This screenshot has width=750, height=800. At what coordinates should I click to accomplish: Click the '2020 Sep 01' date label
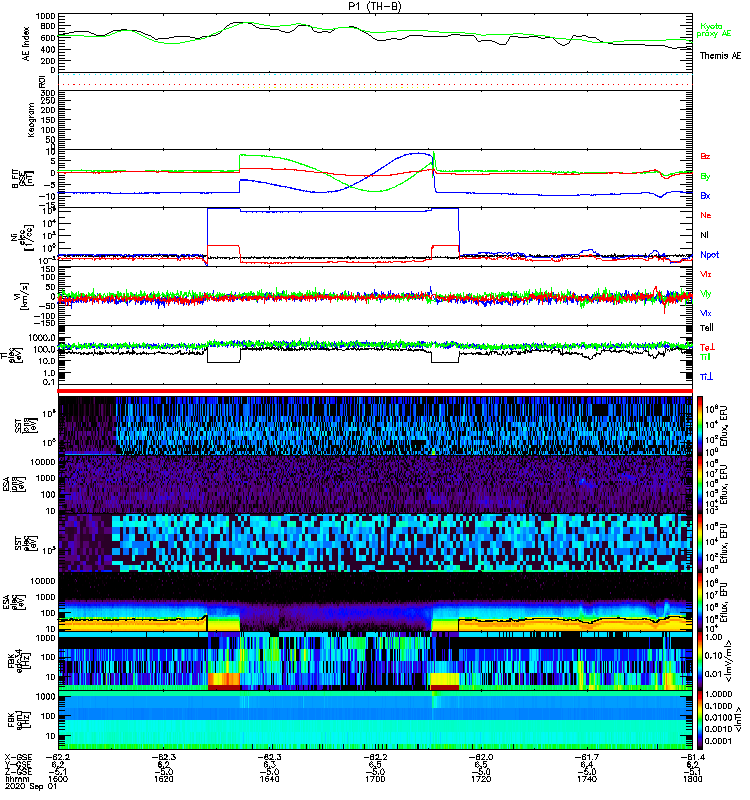[x=31, y=787]
